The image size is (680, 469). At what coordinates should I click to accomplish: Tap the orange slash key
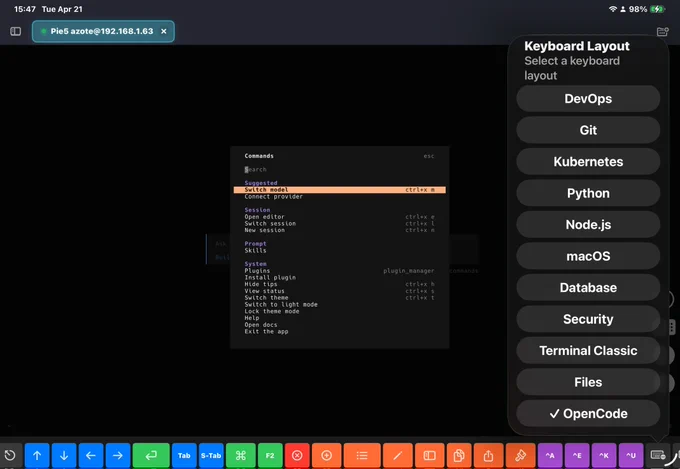coord(398,456)
